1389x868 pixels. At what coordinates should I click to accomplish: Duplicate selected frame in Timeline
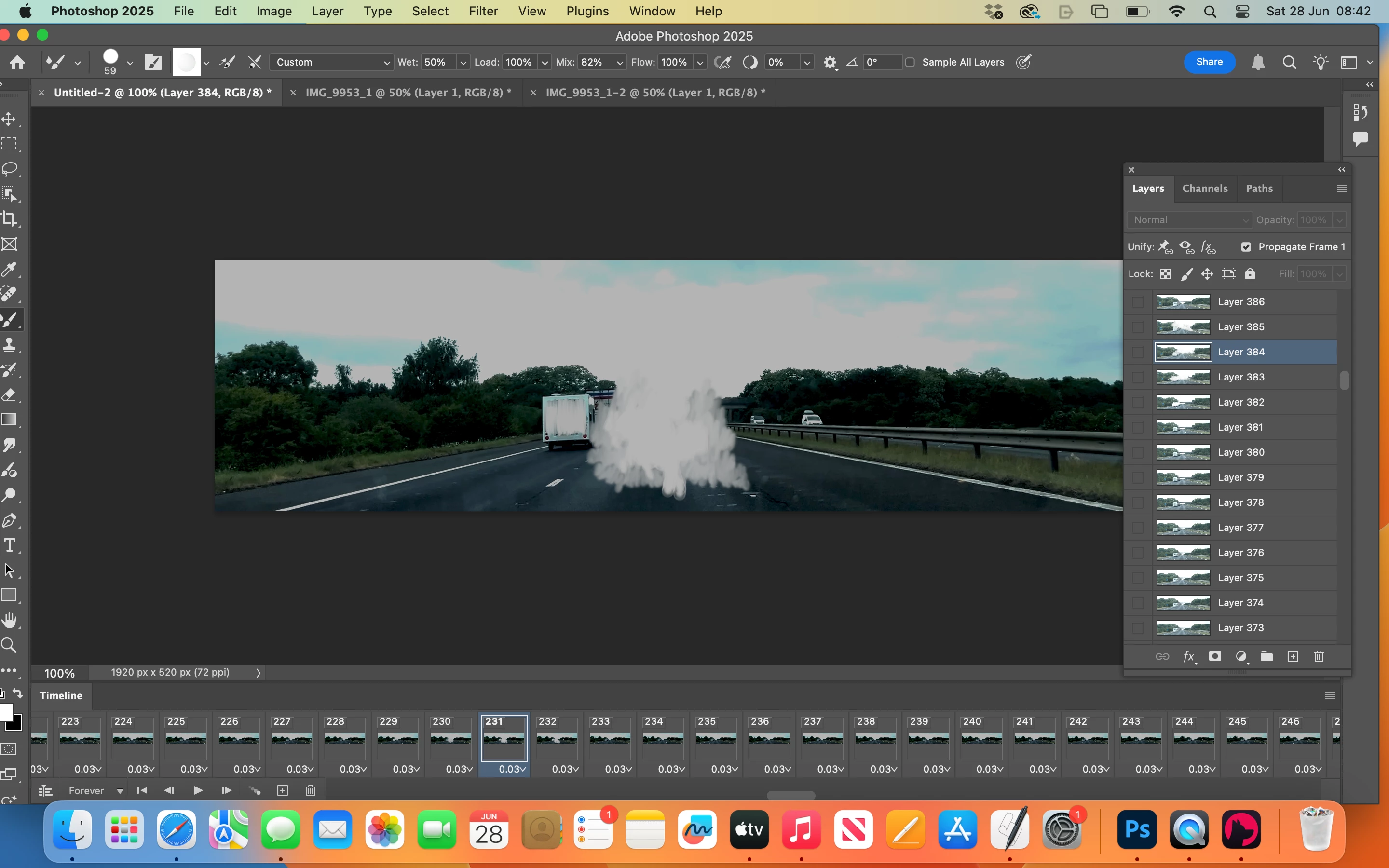pos(283,790)
